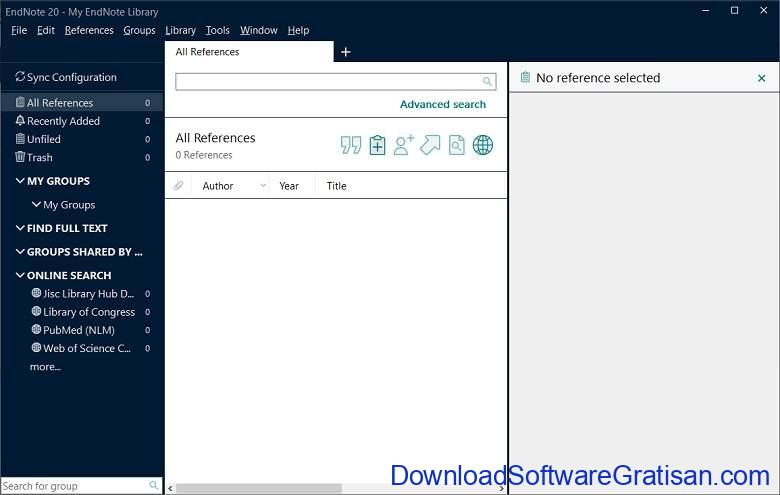Screen dimensions: 780x495
Task: Click the group search magnifier icon
Action: click(154, 485)
